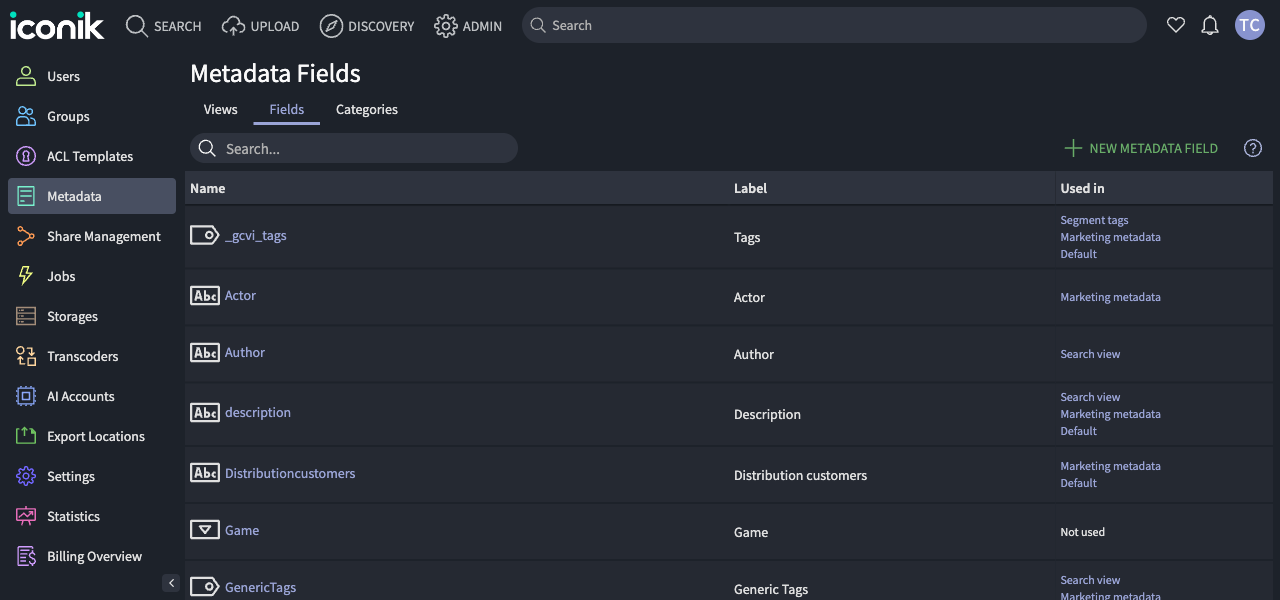Viewport: 1280px width, 600px height.
Task: Click the Export Locations icon
Action: 25,436
